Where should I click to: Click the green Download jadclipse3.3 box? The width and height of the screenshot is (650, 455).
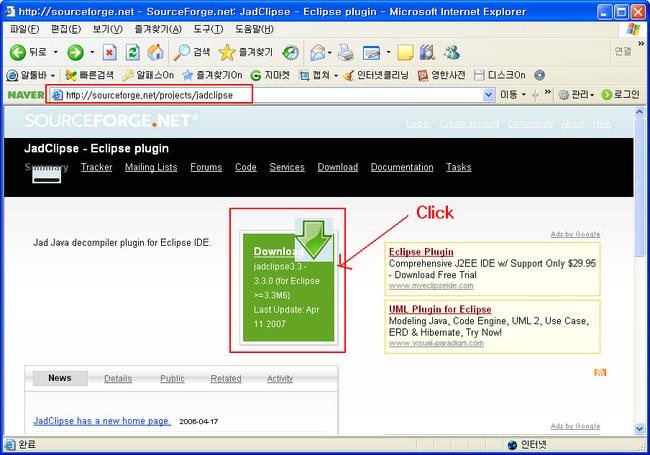click(289, 288)
